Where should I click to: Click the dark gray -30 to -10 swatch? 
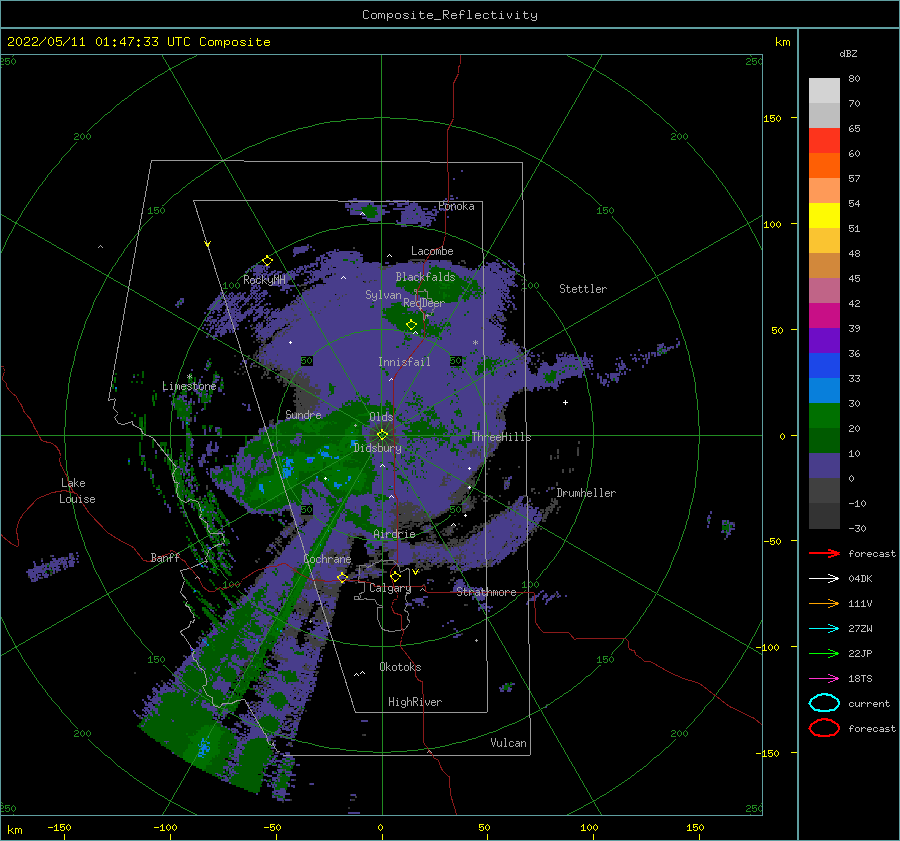[x=824, y=516]
